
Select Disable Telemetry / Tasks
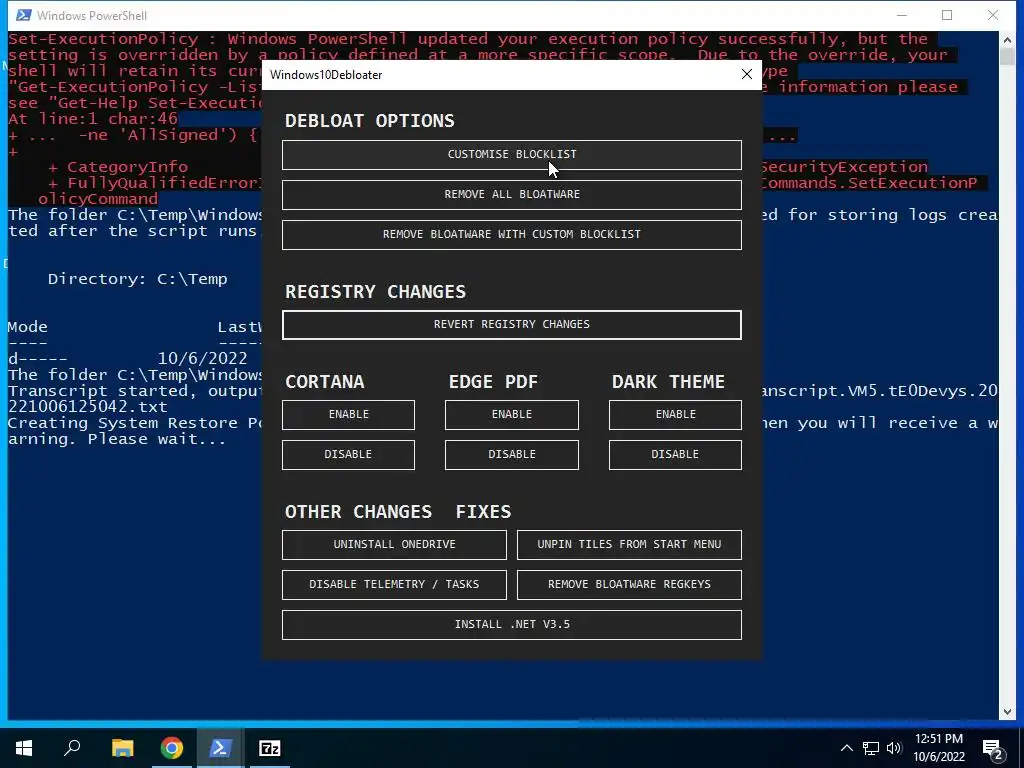tap(394, 584)
